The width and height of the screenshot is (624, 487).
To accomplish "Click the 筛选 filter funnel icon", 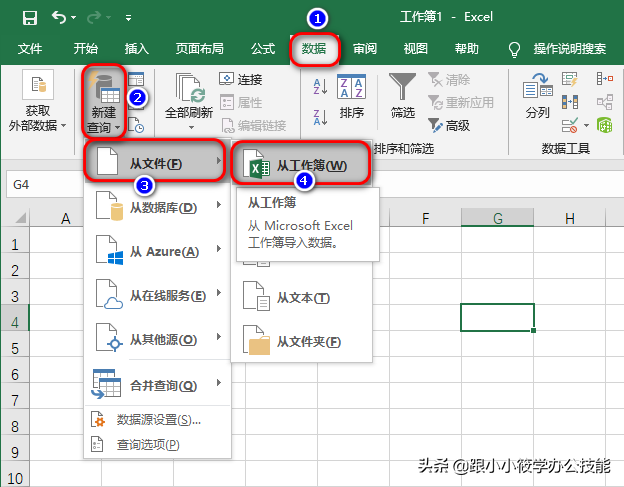I will point(402,96).
